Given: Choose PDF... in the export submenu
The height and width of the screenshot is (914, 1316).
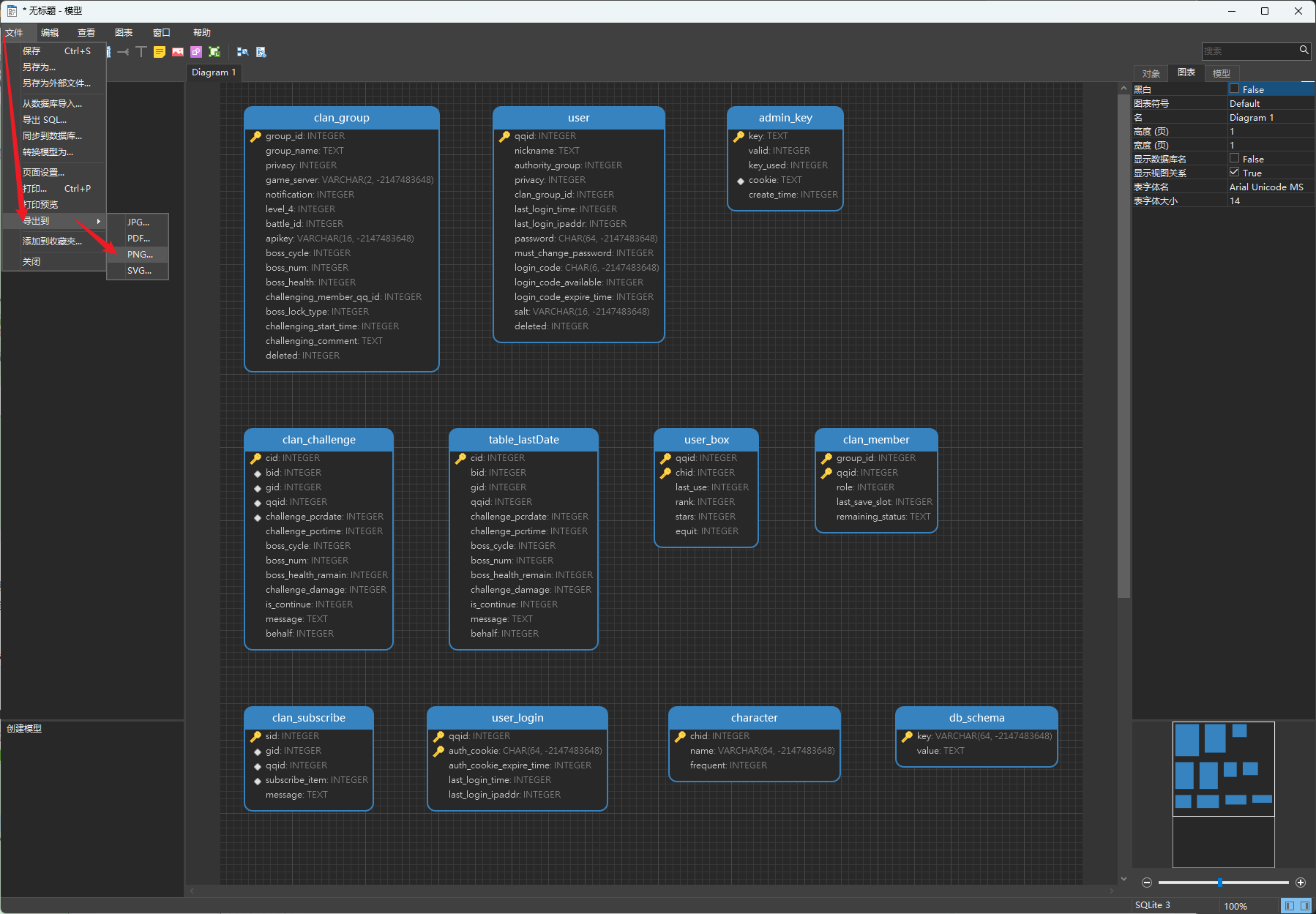Looking at the screenshot, I should [x=138, y=238].
